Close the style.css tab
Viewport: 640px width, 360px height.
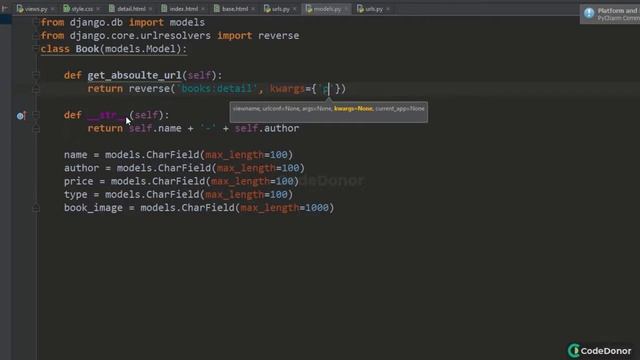(x=98, y=9)
